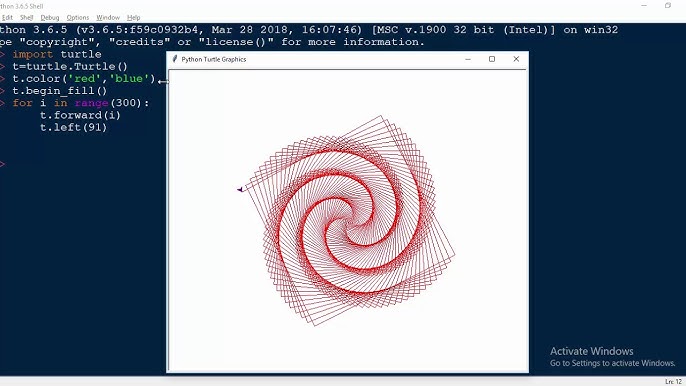
Task: Click the Python Turtle Graphics title text
Action: pos(214,59)
